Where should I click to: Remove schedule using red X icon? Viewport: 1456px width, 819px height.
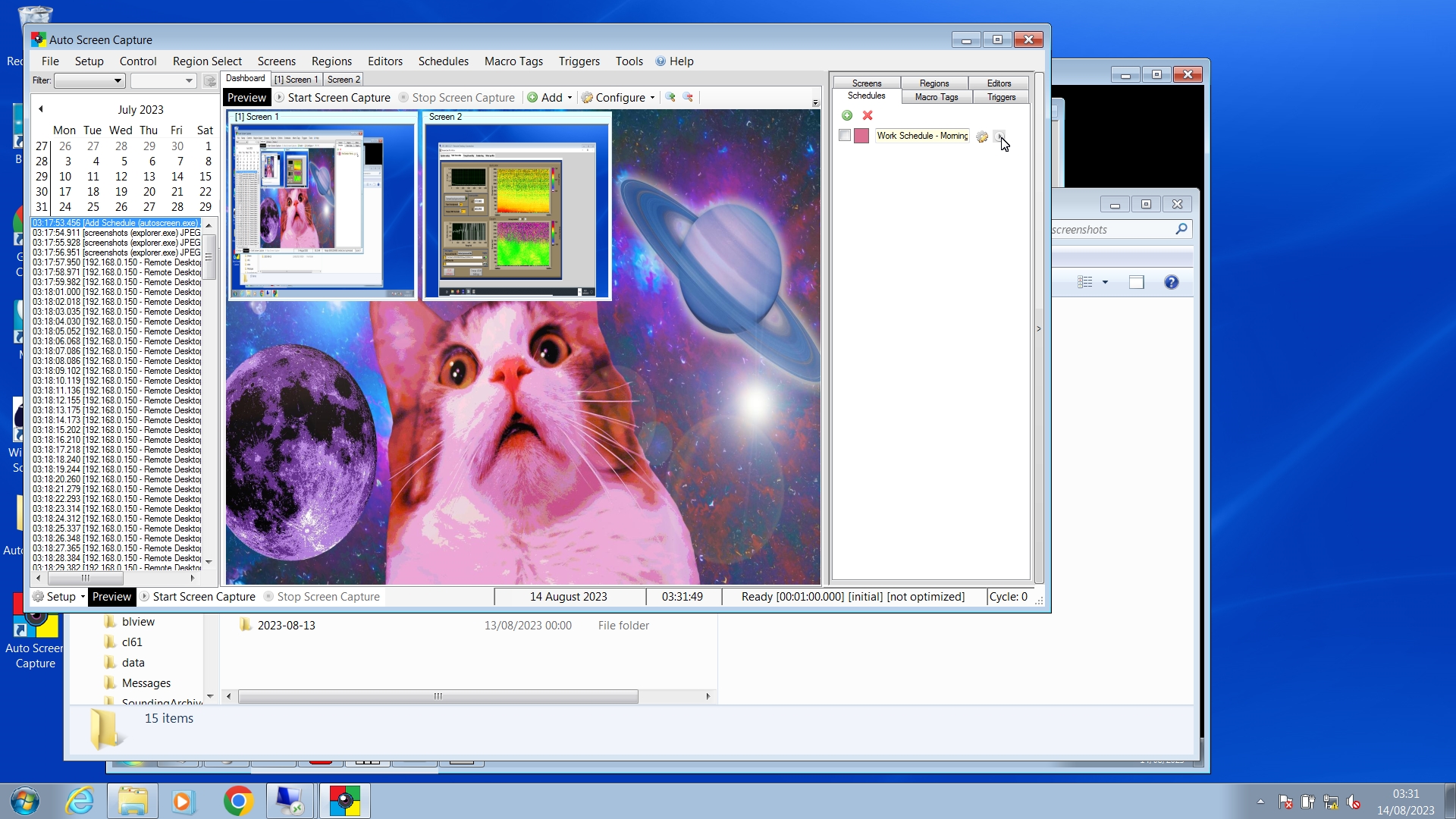pyautogui.click(x=868, y=115)
